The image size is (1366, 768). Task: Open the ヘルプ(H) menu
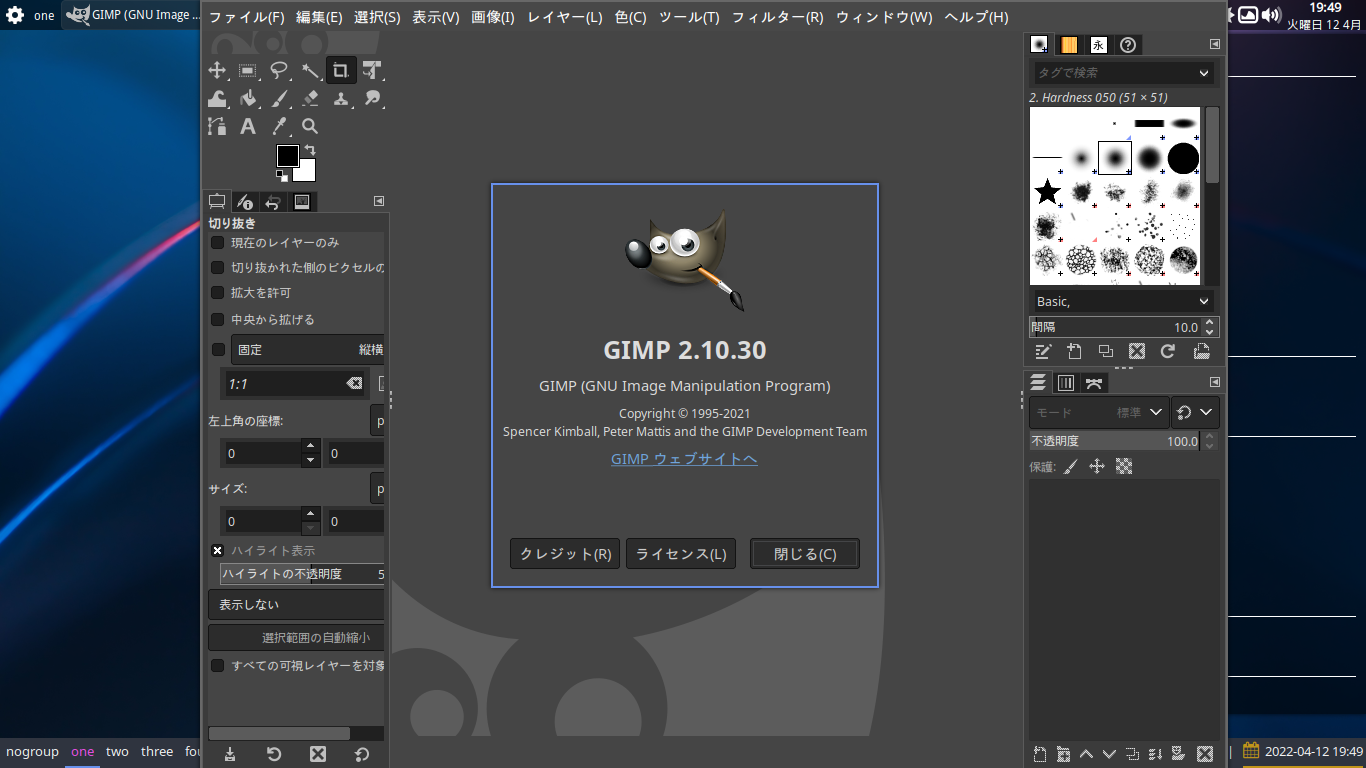click(976, 17)
